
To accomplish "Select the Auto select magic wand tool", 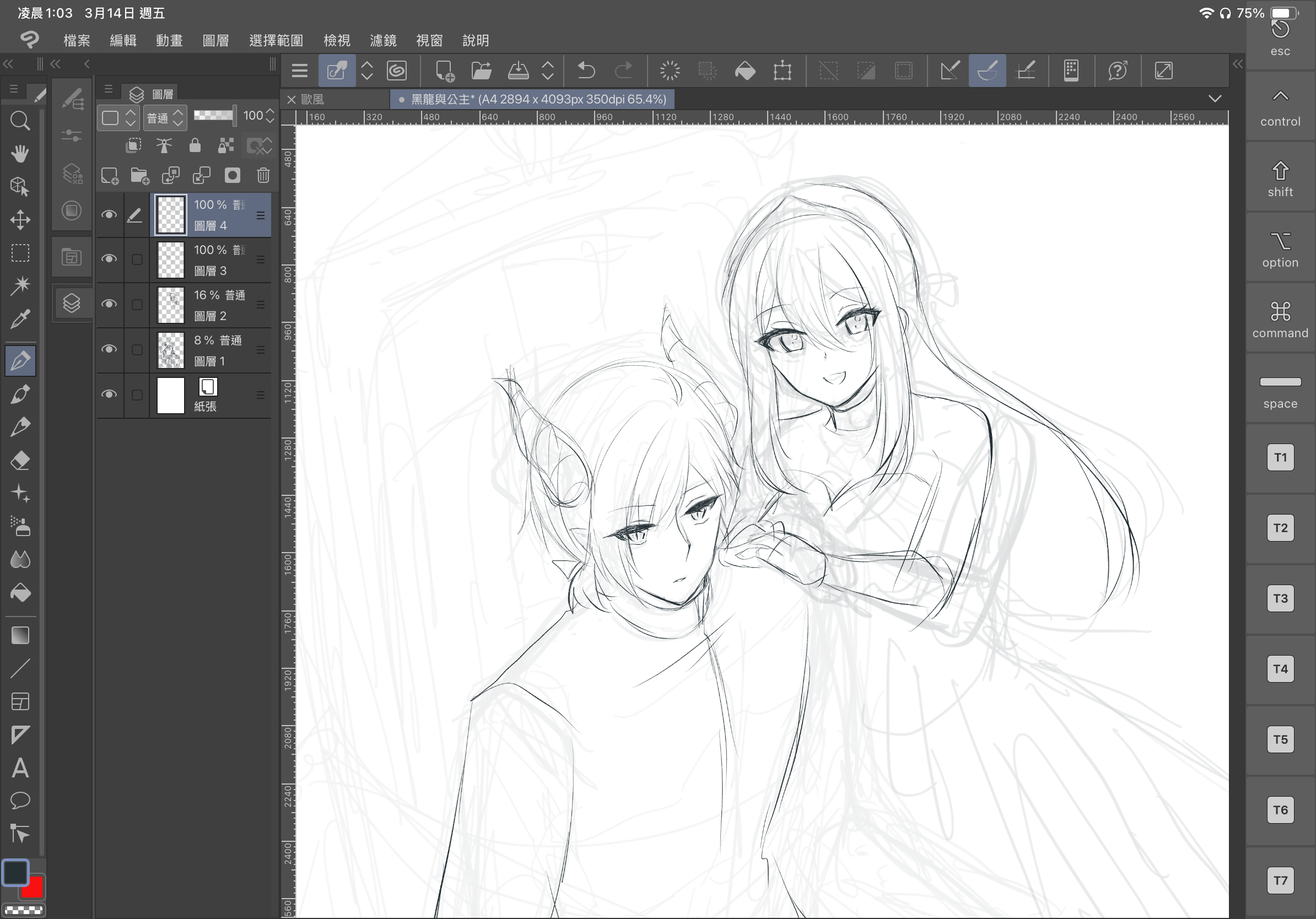I will pos(20,285).
